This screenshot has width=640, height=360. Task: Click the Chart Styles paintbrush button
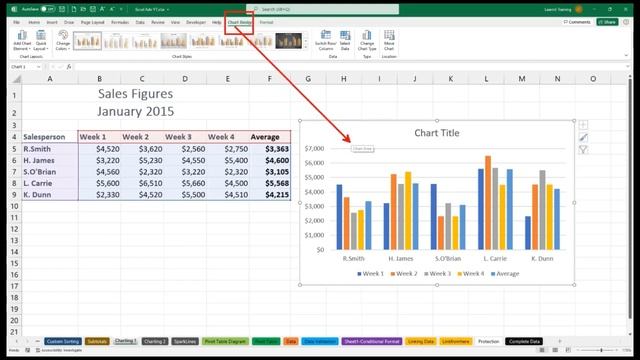coord(583,138)
